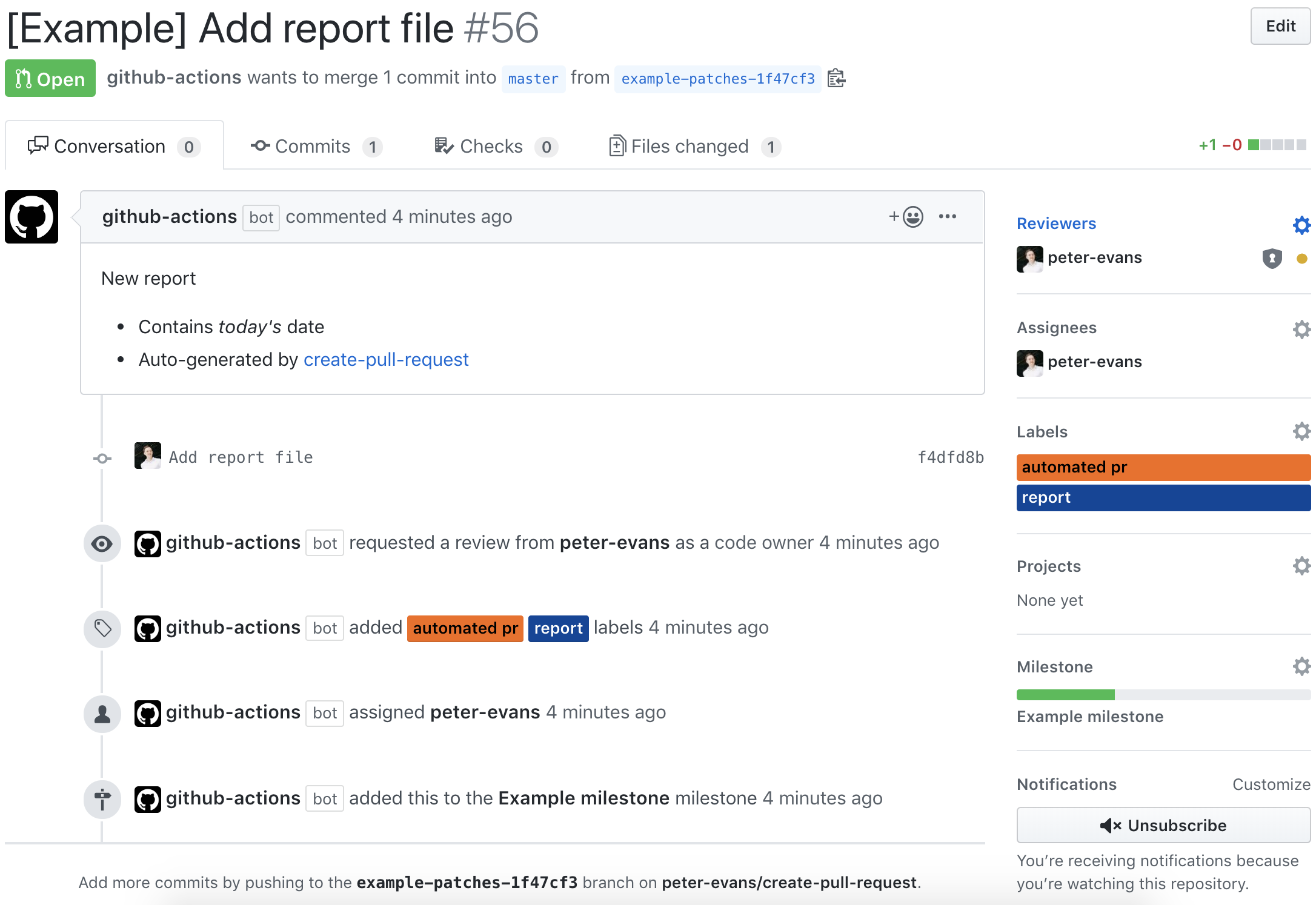This screenshot has height=905, width=1316.
Task: Click the shield icon beside reviewer peter-evans
Action: pos(1271,258)
